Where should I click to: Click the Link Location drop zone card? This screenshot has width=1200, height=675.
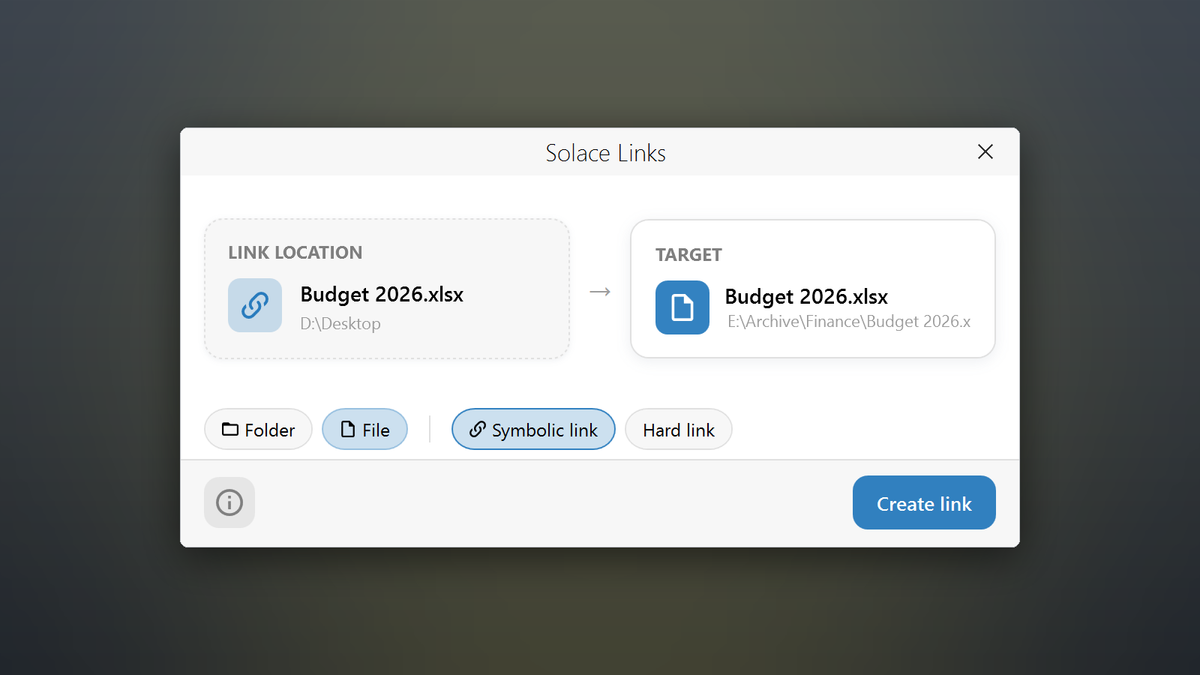click(x=387, y=288)
